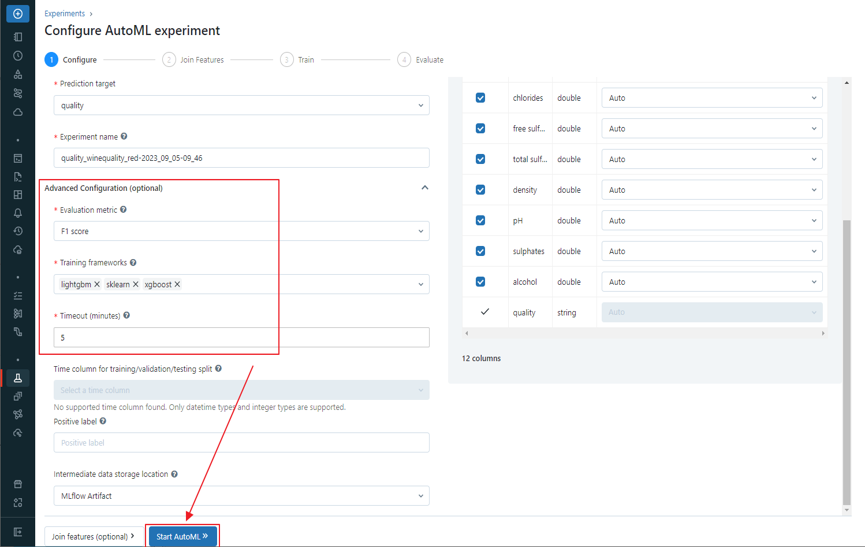This screenshot has height=547, width=865.
Task: Click the Experiments breadcrumb link
Action: 64,14
